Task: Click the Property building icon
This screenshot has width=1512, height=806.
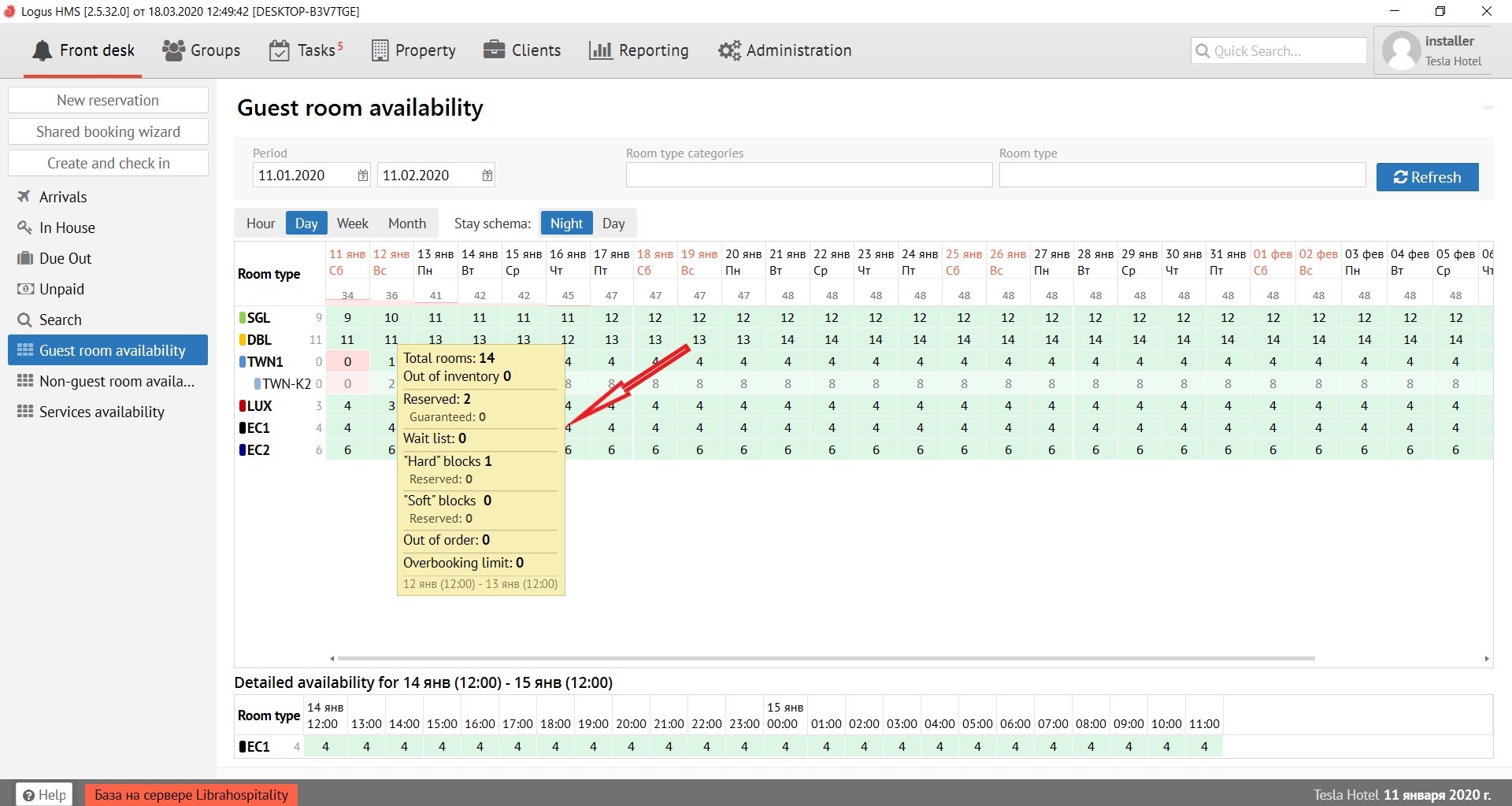Action: (x=380, y=50)
